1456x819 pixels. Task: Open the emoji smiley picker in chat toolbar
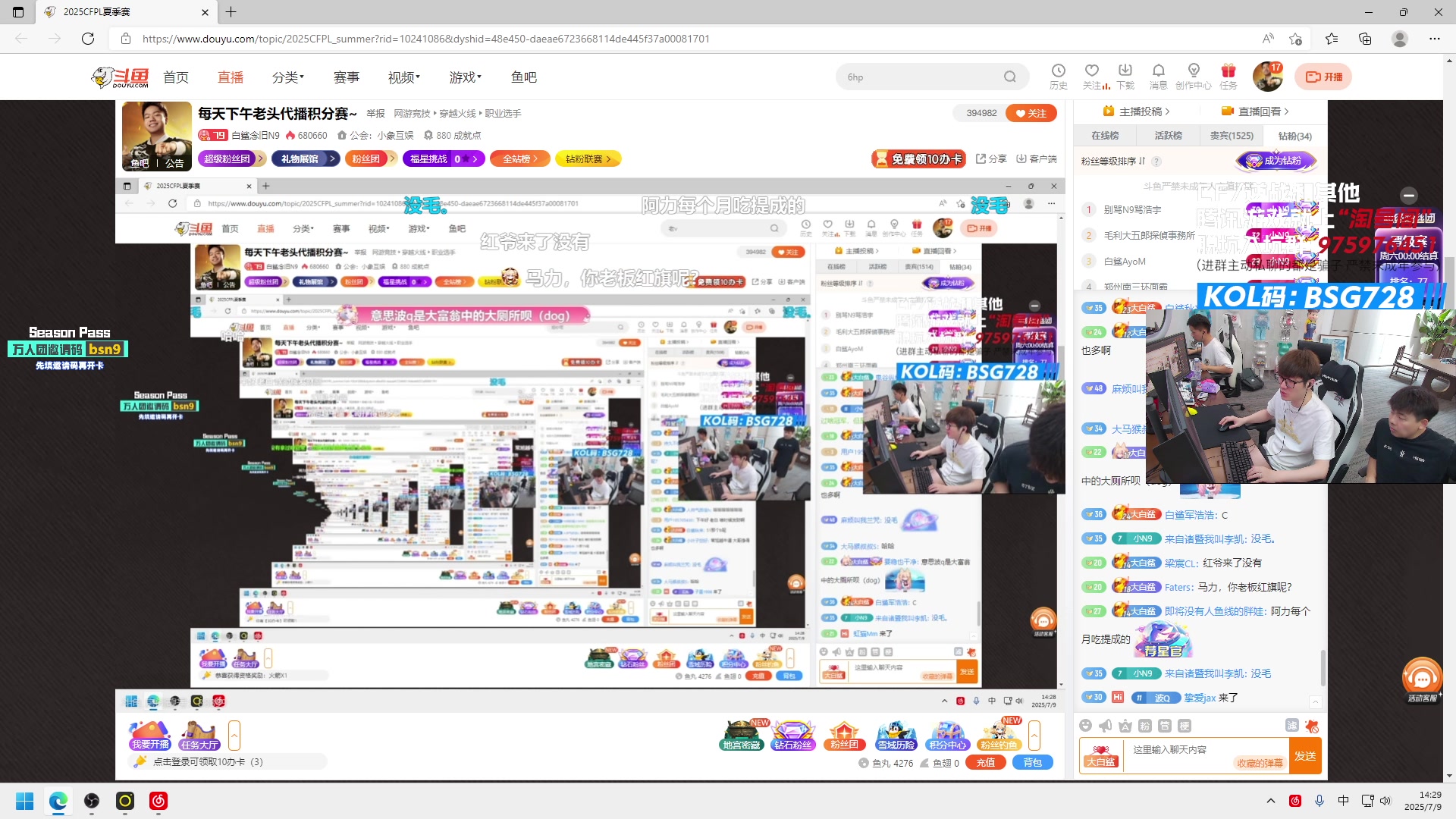click(x=1086, y=726)
